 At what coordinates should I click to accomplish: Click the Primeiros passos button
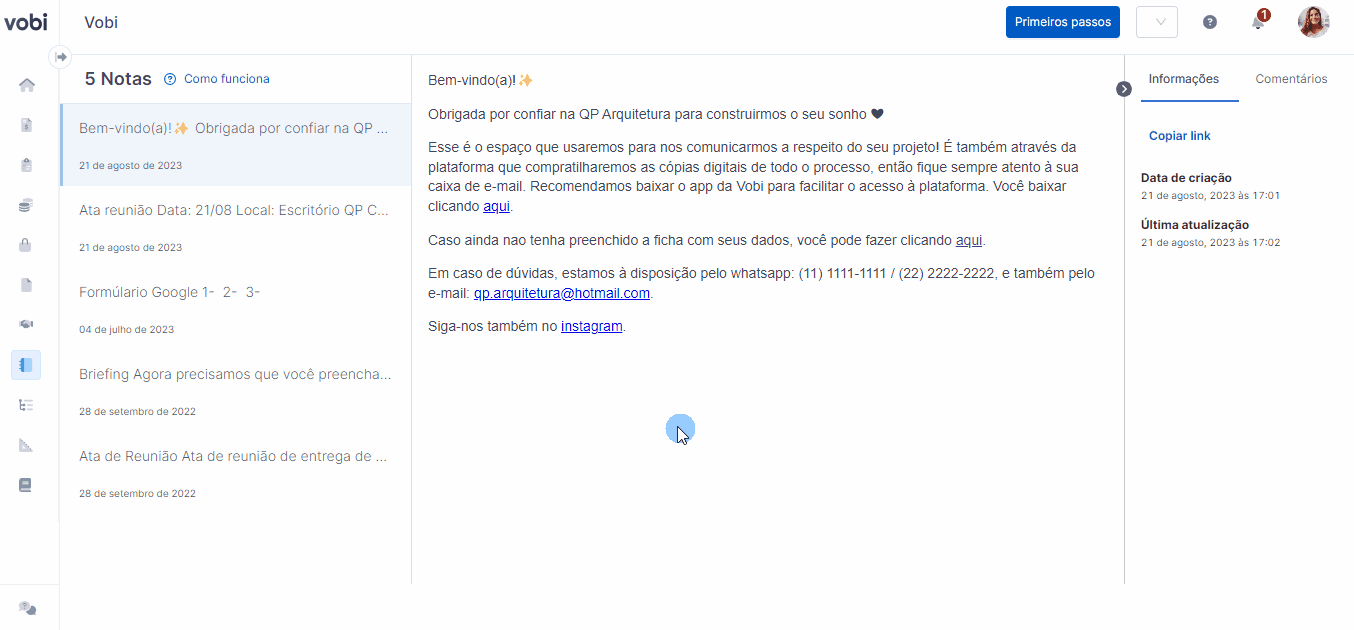(x=1063, y=22)
